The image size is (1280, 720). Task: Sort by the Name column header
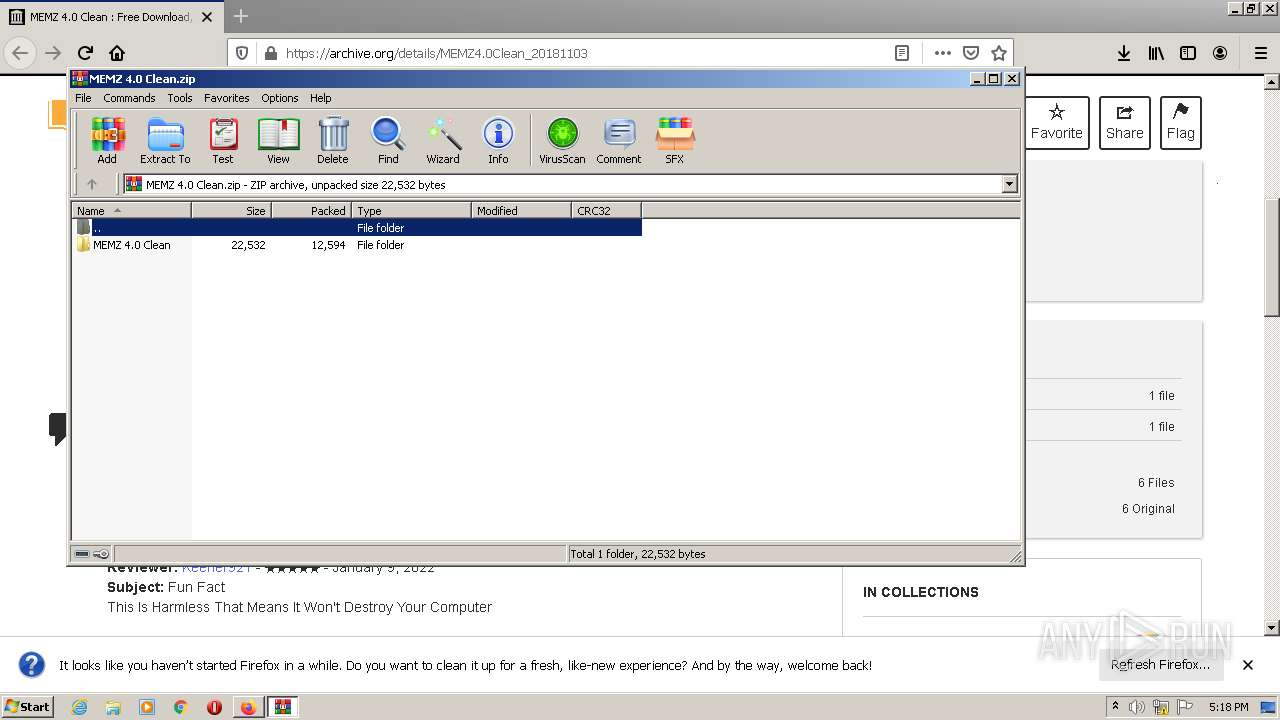tap(131, 210)
